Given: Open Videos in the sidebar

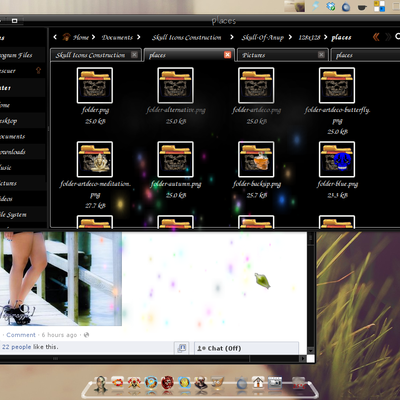Looking at the screenshot, I should [x=22, y=199].
